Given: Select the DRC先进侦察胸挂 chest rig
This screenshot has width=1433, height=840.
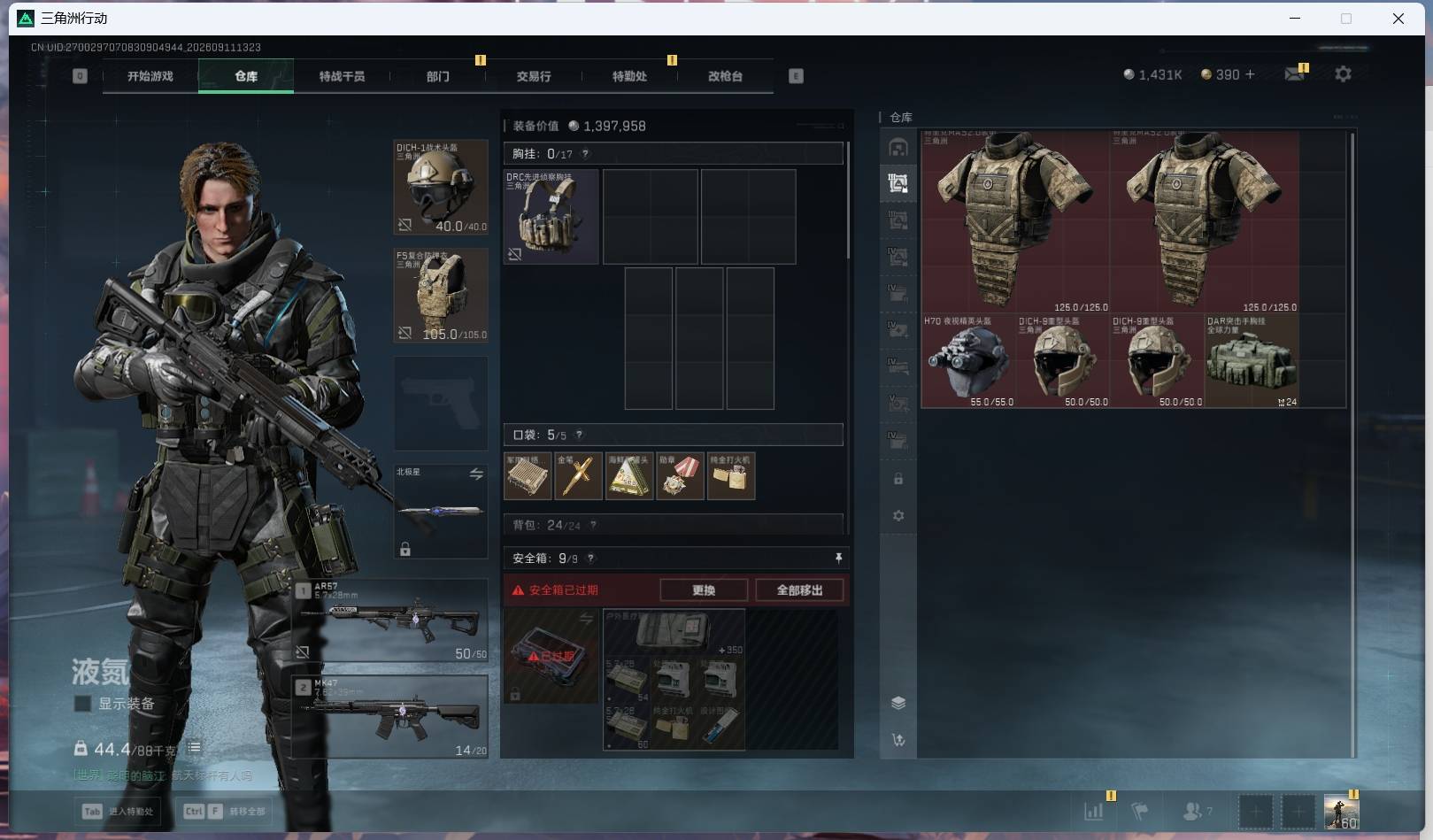Looking at the screenshot, I should point(551,217).
